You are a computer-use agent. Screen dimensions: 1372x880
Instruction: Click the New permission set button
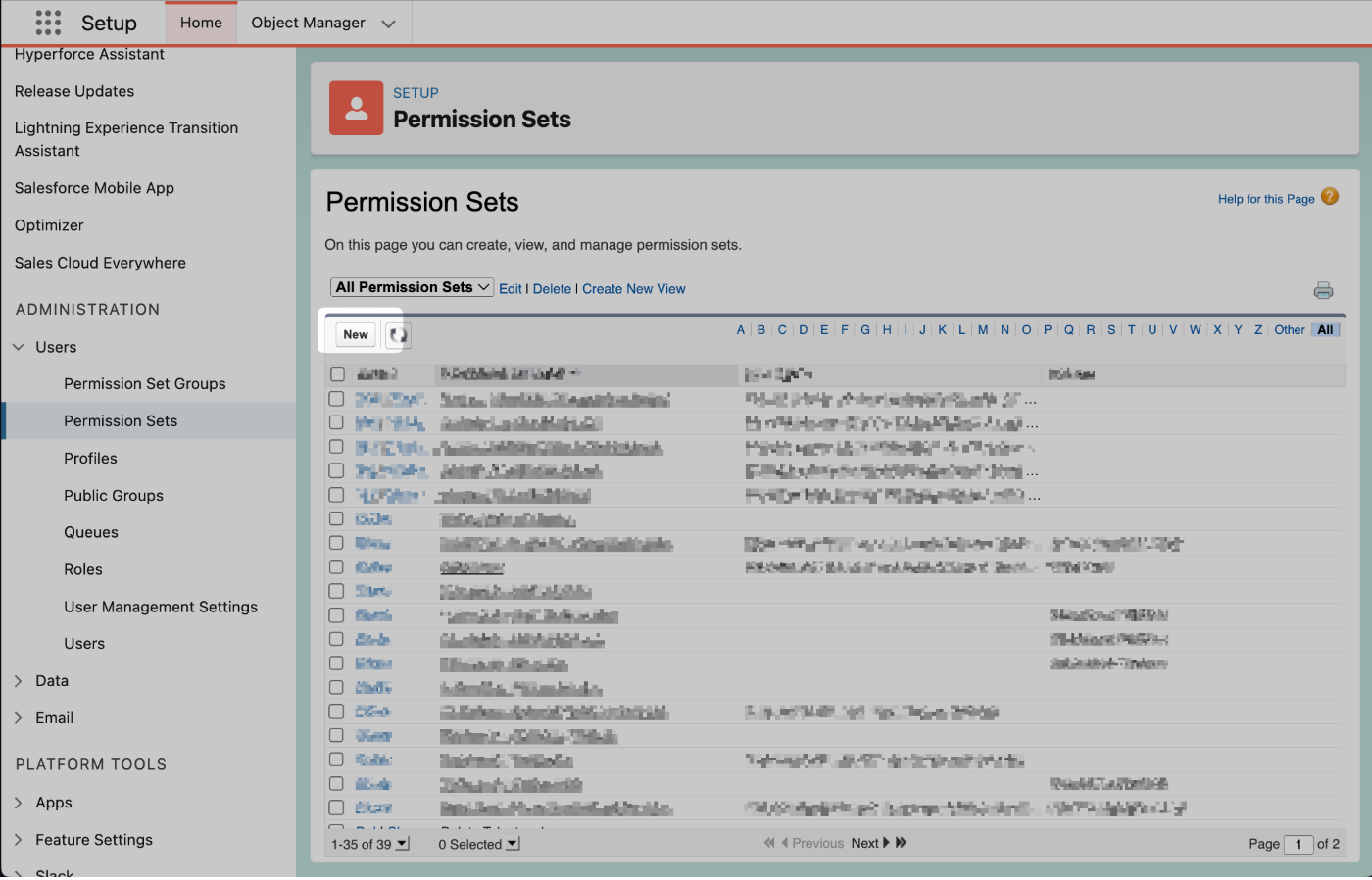click(x=356, y=335)
